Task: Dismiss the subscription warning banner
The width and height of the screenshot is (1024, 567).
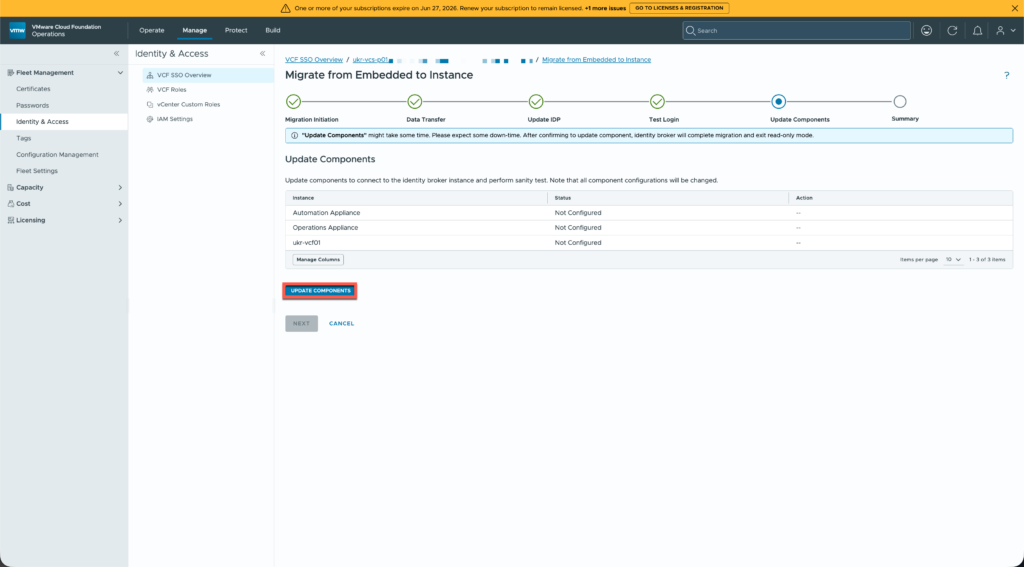Action: click(x=1014, y=8)
